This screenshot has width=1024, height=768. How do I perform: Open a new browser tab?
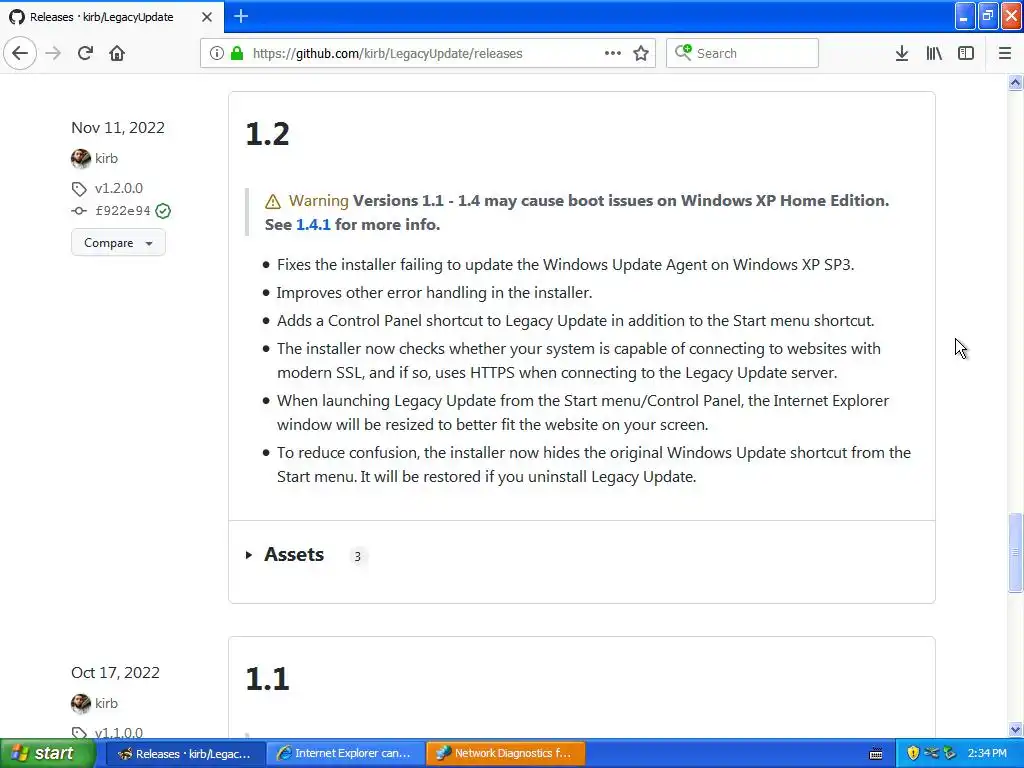coord(240,16)
